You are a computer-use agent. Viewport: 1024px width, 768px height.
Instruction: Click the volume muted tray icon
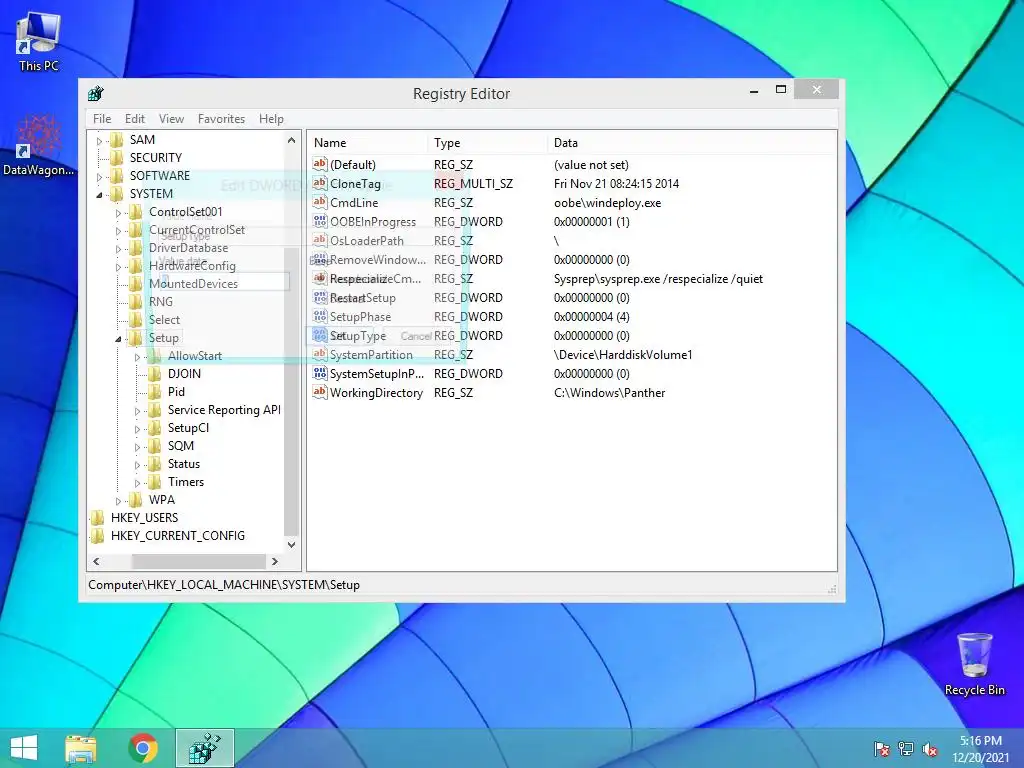pyautogui.click(x=930, y=749)
